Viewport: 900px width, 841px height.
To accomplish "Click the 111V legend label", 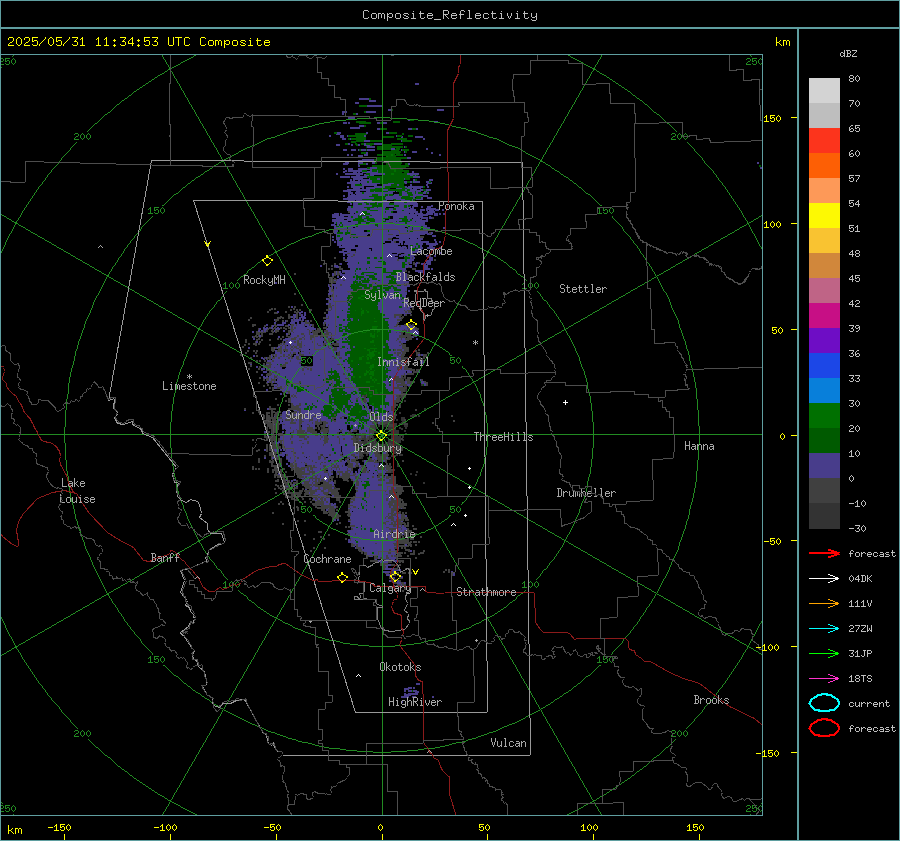I will click(860, 603).
